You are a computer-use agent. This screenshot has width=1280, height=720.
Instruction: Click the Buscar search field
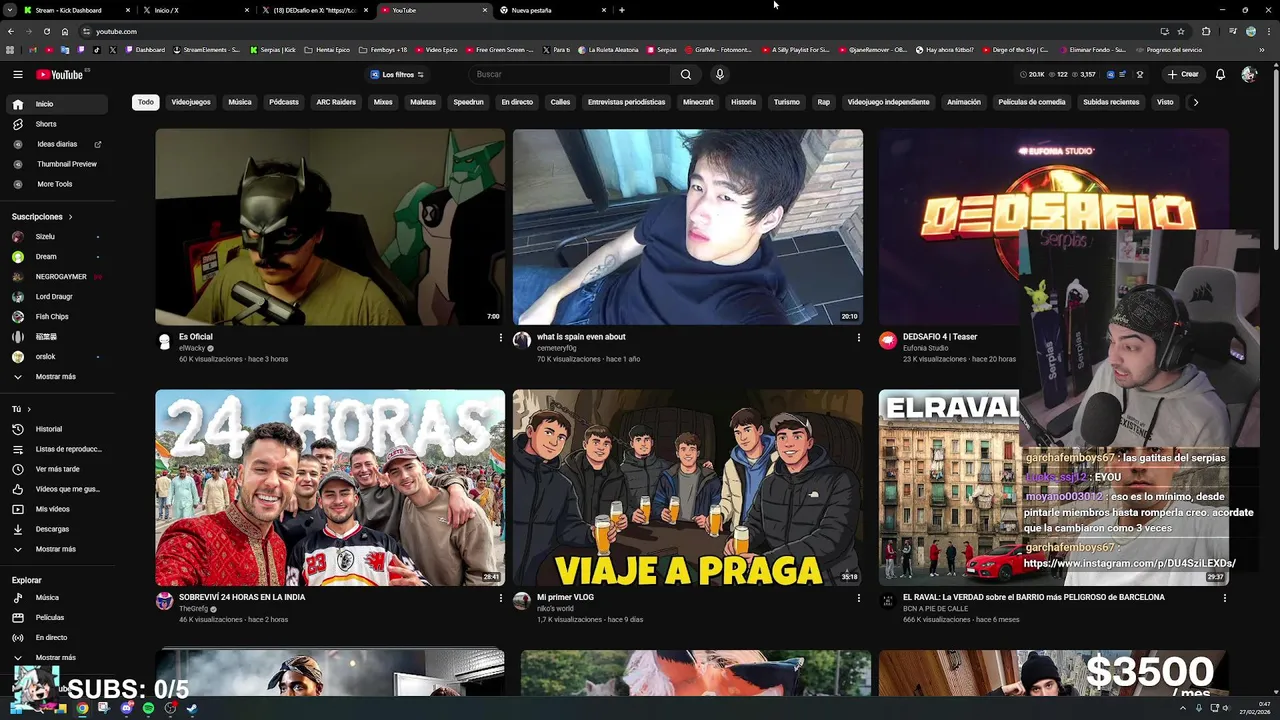click(570, 74)
